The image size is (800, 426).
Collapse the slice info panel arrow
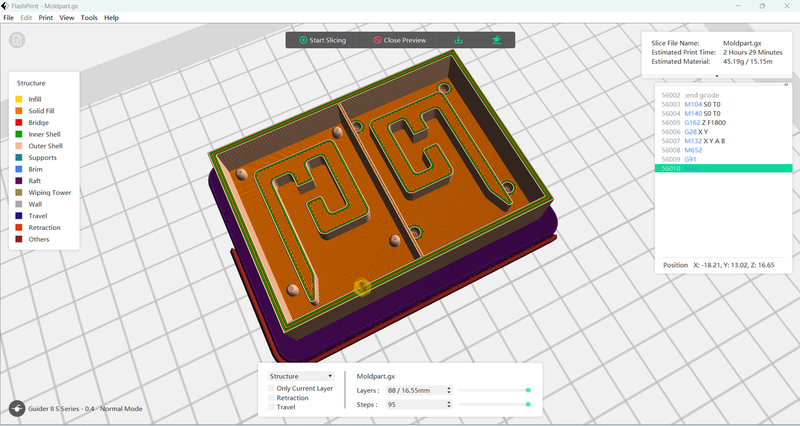[x=717, y=76]
